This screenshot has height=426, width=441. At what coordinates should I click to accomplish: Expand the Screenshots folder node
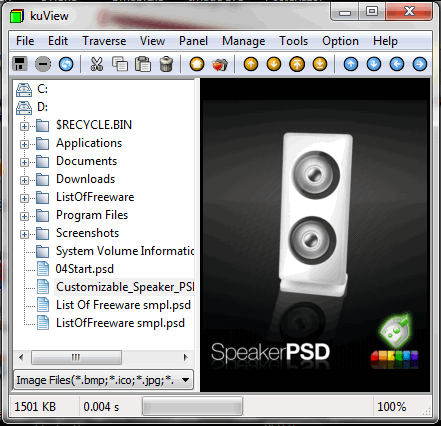pos(24,234)
